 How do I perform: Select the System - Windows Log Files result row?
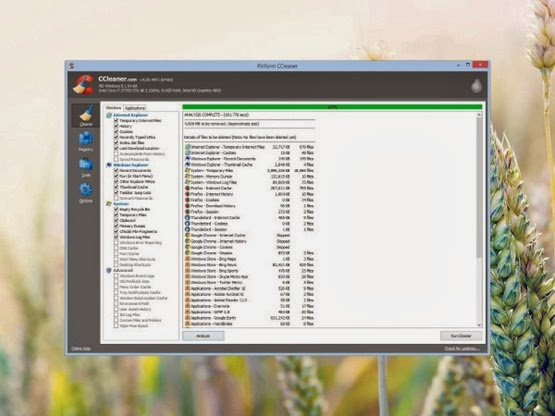[249, 182]
